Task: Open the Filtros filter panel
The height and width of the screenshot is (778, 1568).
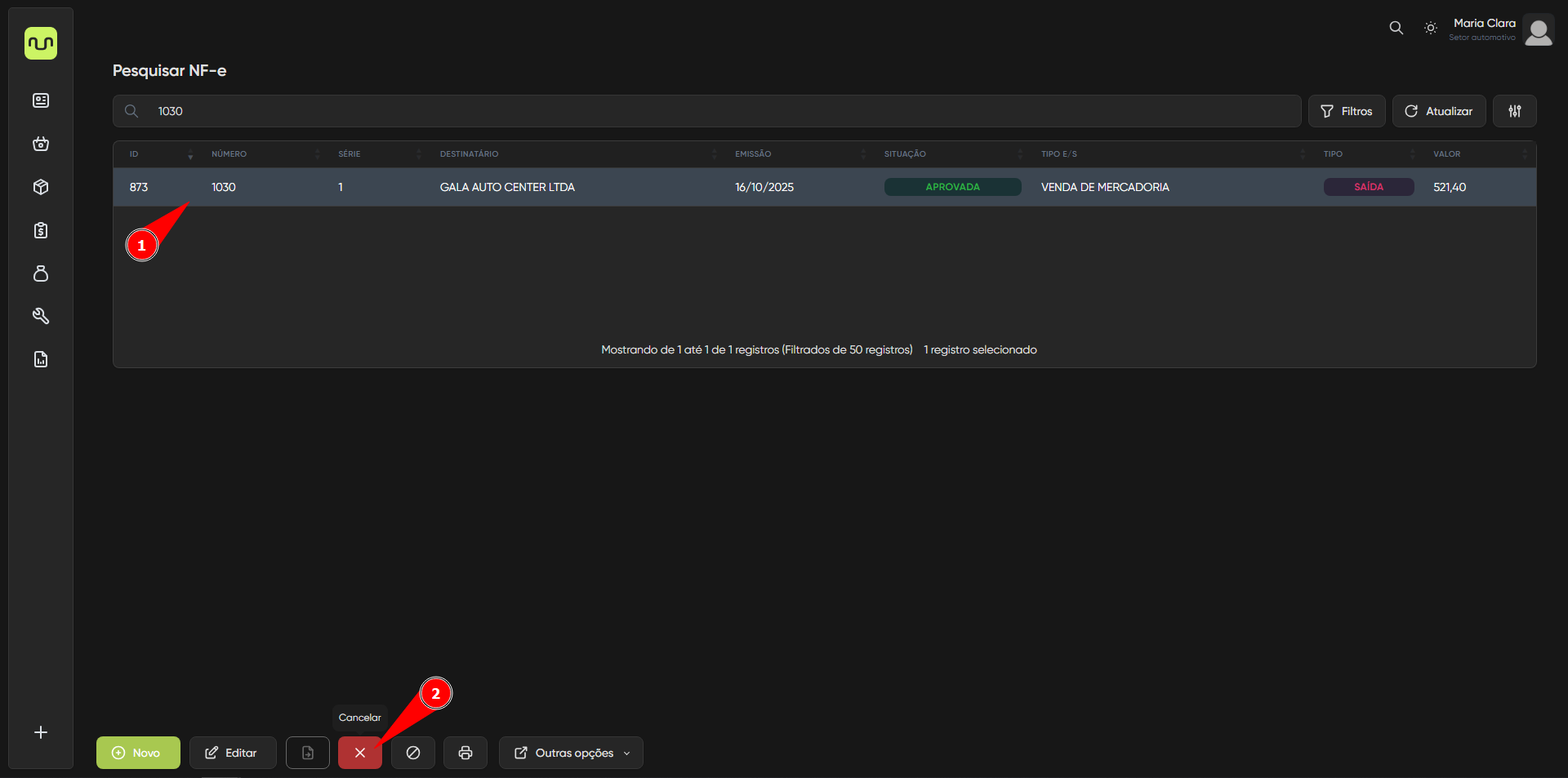Action: coord(1346,111)
